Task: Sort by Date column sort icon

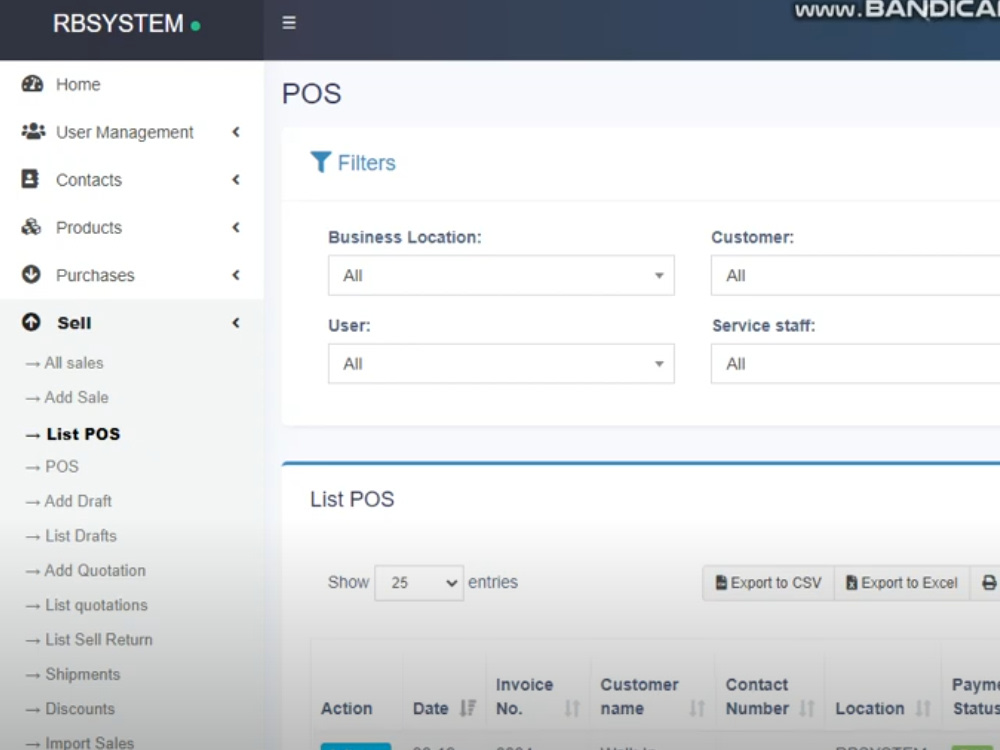Action: point(468,708)
